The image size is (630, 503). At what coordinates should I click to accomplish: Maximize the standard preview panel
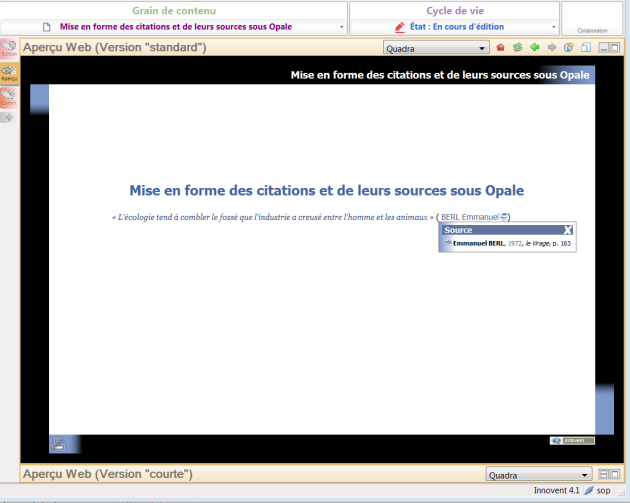(x=615, y=47)
